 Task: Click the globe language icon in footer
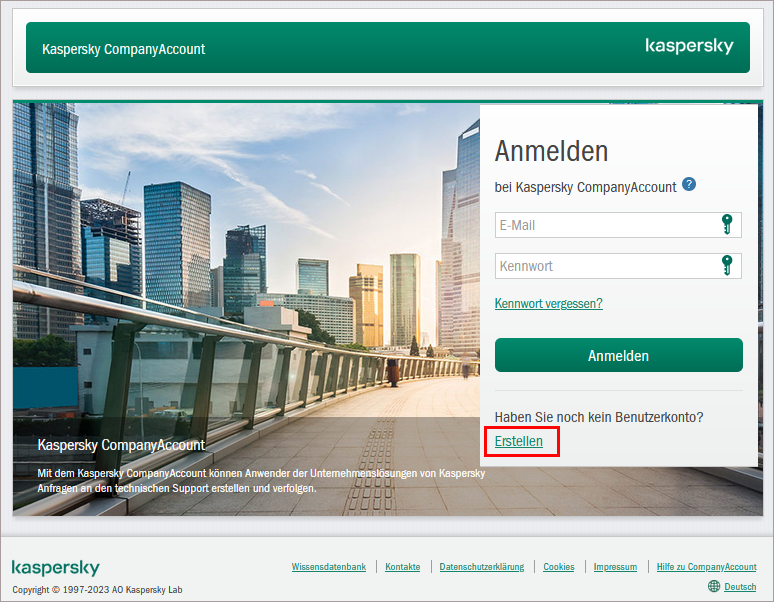[x=714, y=586]
